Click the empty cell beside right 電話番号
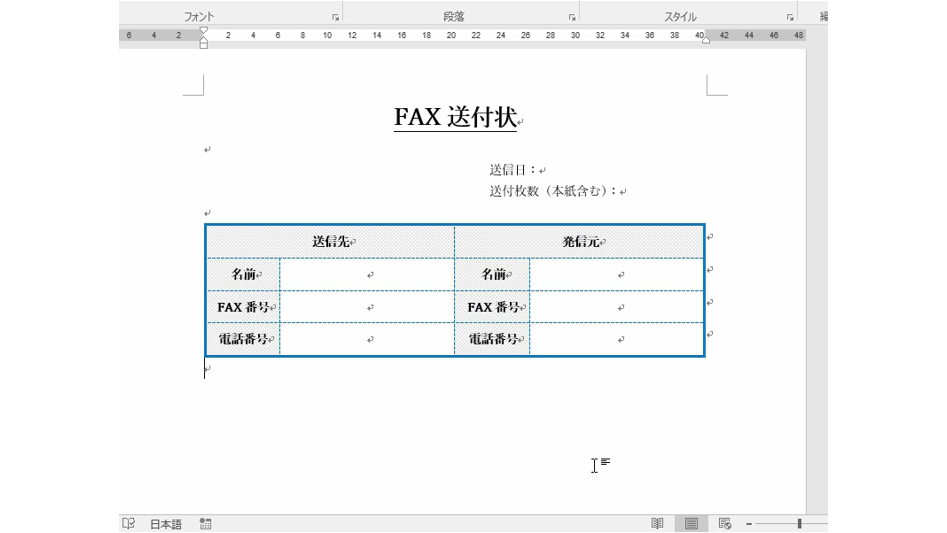The height and width of the screenshot is (533, 947). click(x=617, y=339)
